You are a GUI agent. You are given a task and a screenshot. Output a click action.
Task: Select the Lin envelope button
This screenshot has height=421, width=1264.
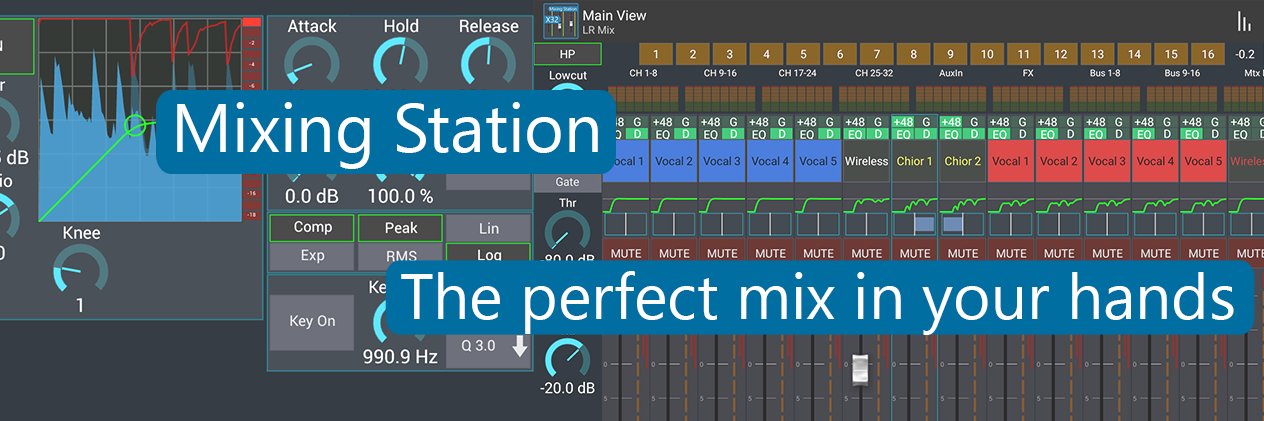point(489,228)
